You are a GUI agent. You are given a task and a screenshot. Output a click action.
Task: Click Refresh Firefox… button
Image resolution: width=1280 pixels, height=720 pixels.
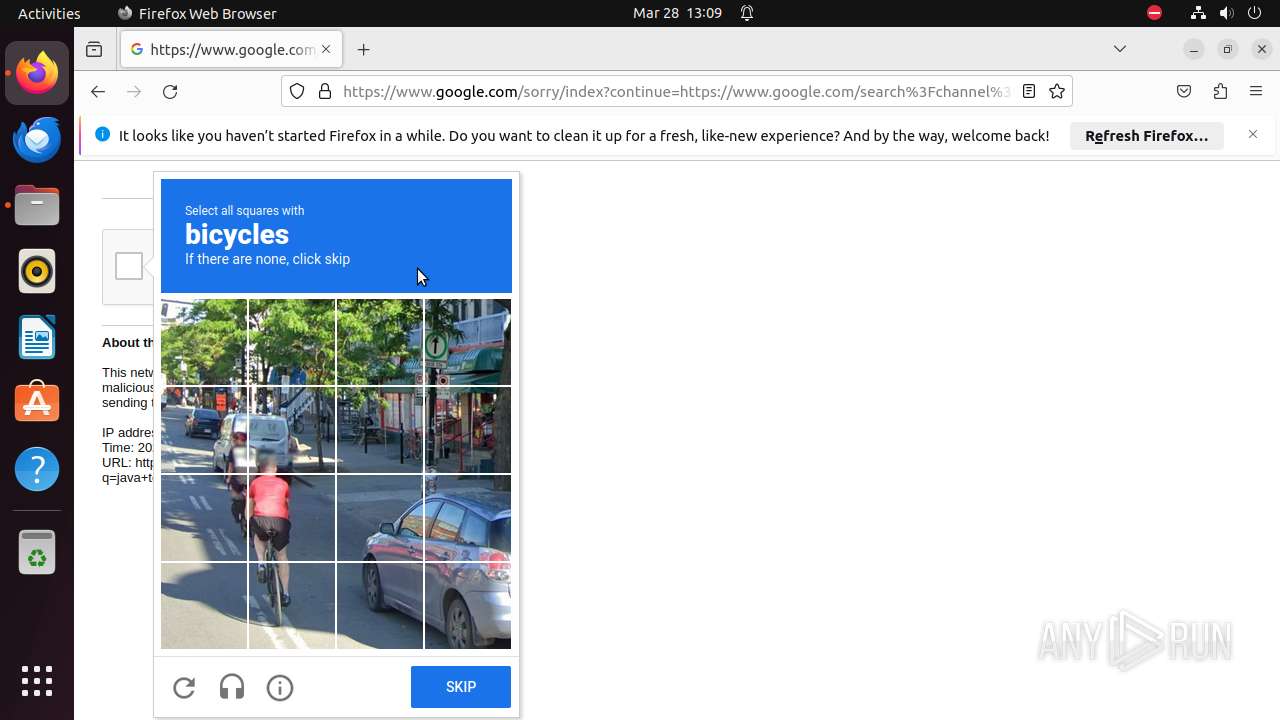(1147, 136)
